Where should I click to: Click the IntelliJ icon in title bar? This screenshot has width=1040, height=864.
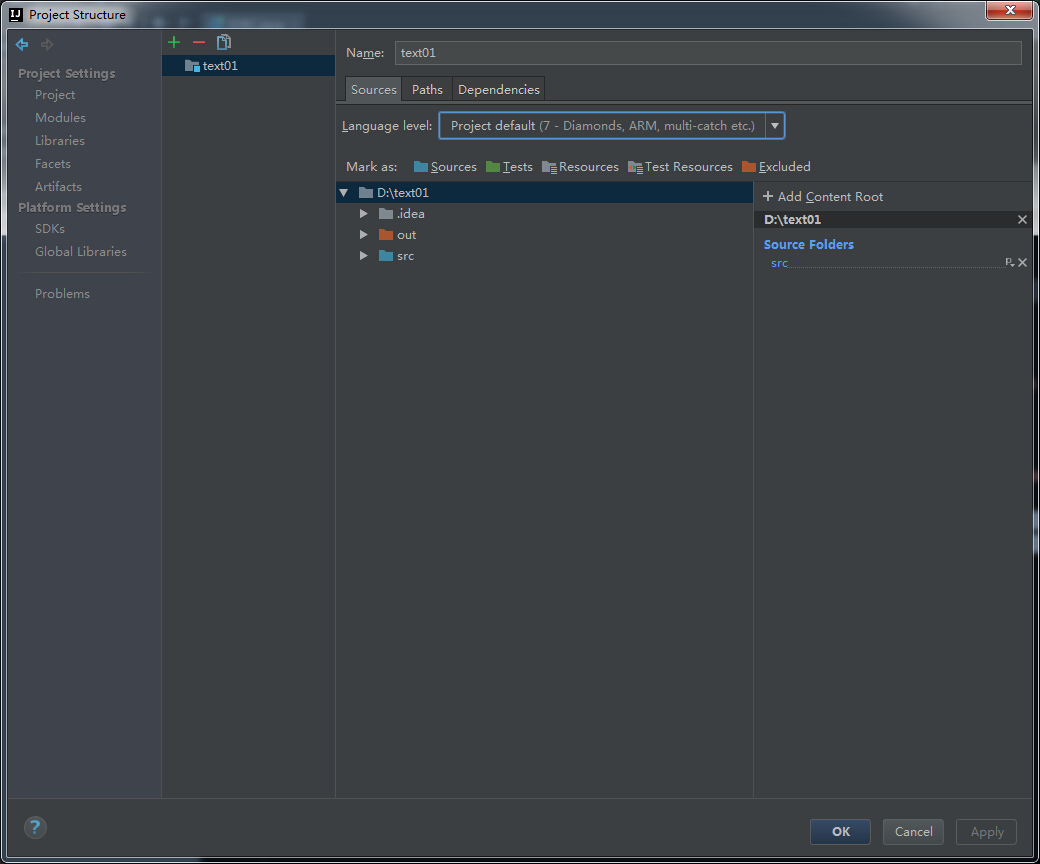16,15
